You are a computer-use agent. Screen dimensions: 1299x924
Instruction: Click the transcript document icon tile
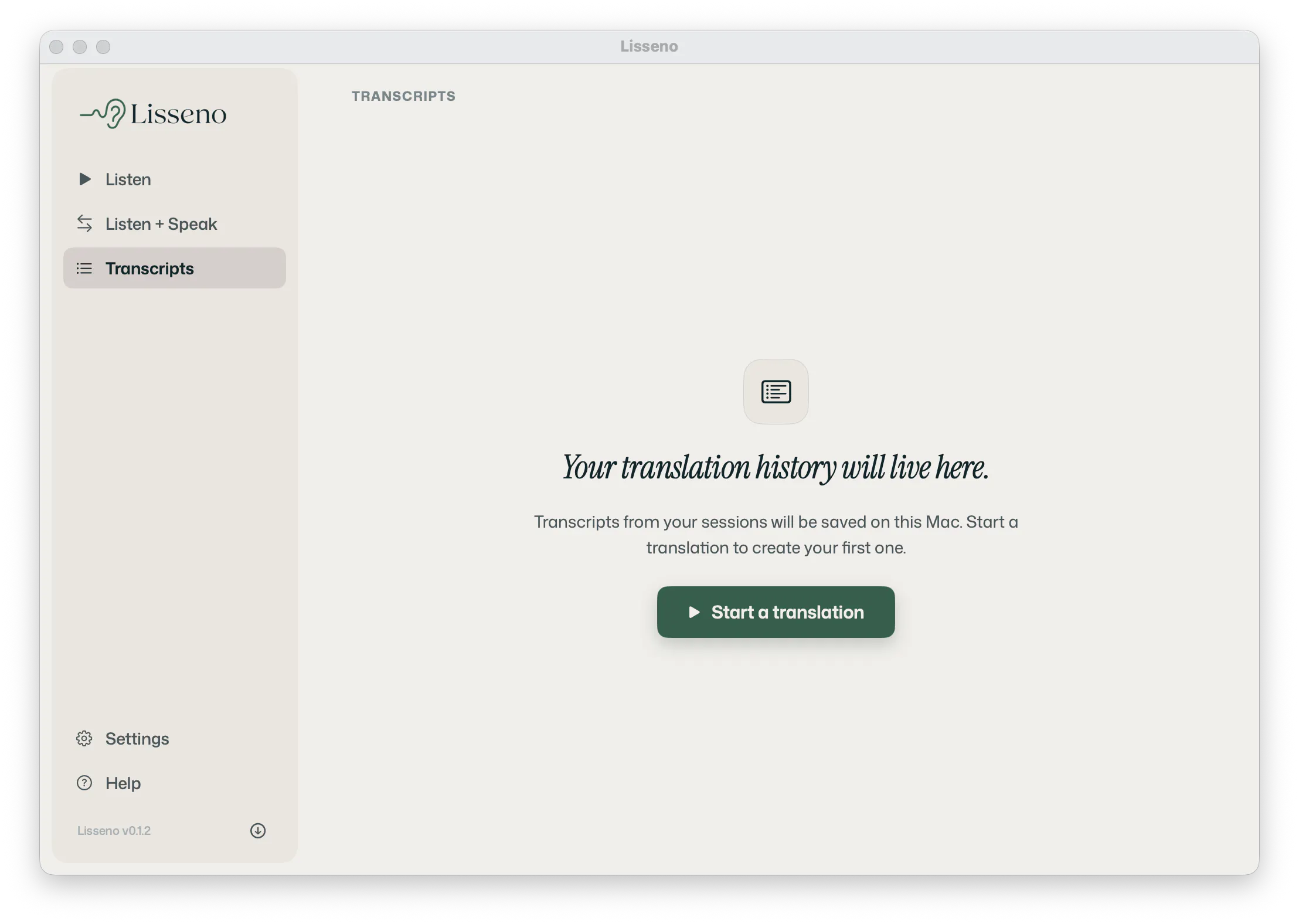(776, 392)
